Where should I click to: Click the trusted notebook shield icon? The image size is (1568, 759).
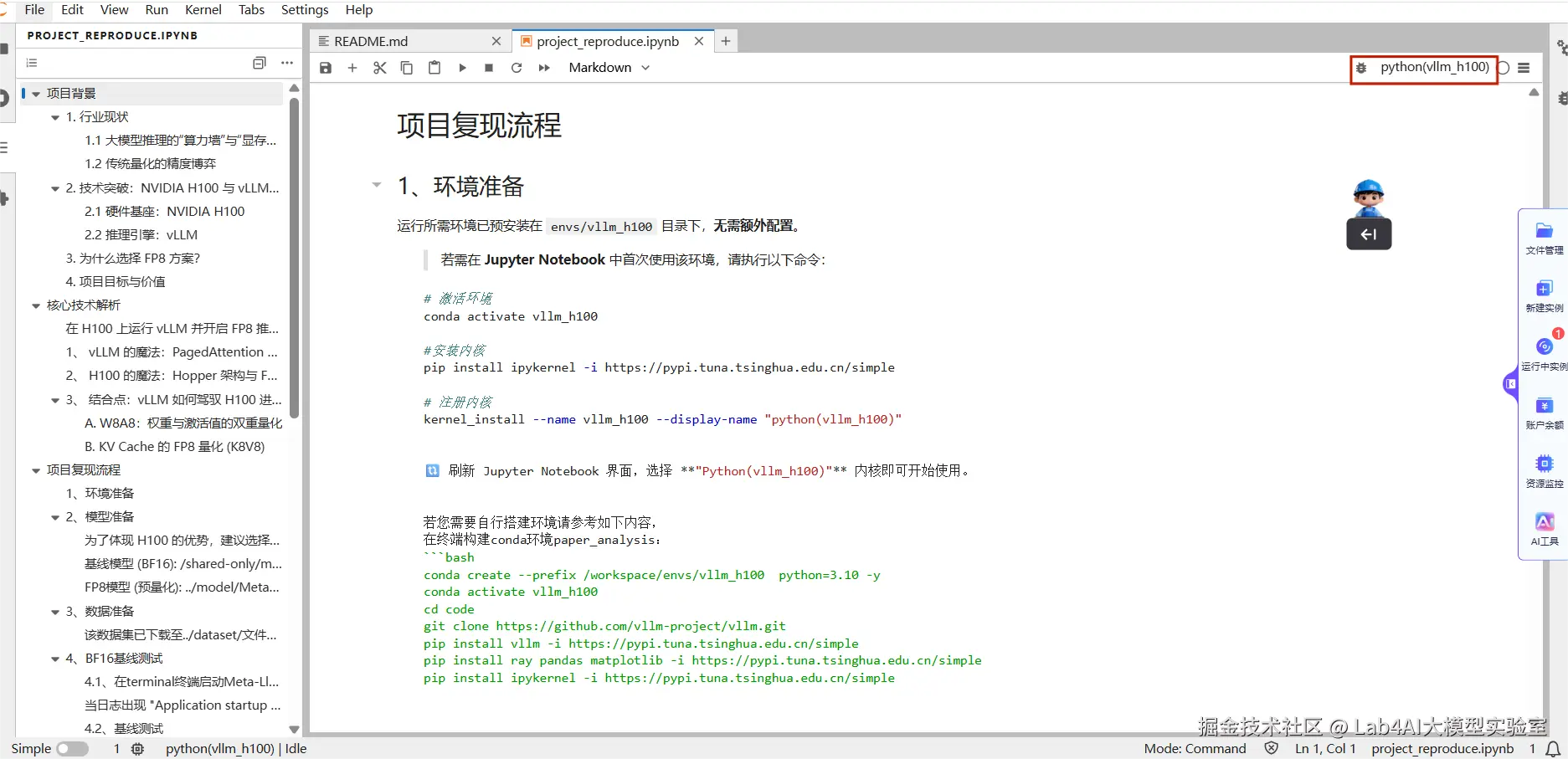(1272, 749)
